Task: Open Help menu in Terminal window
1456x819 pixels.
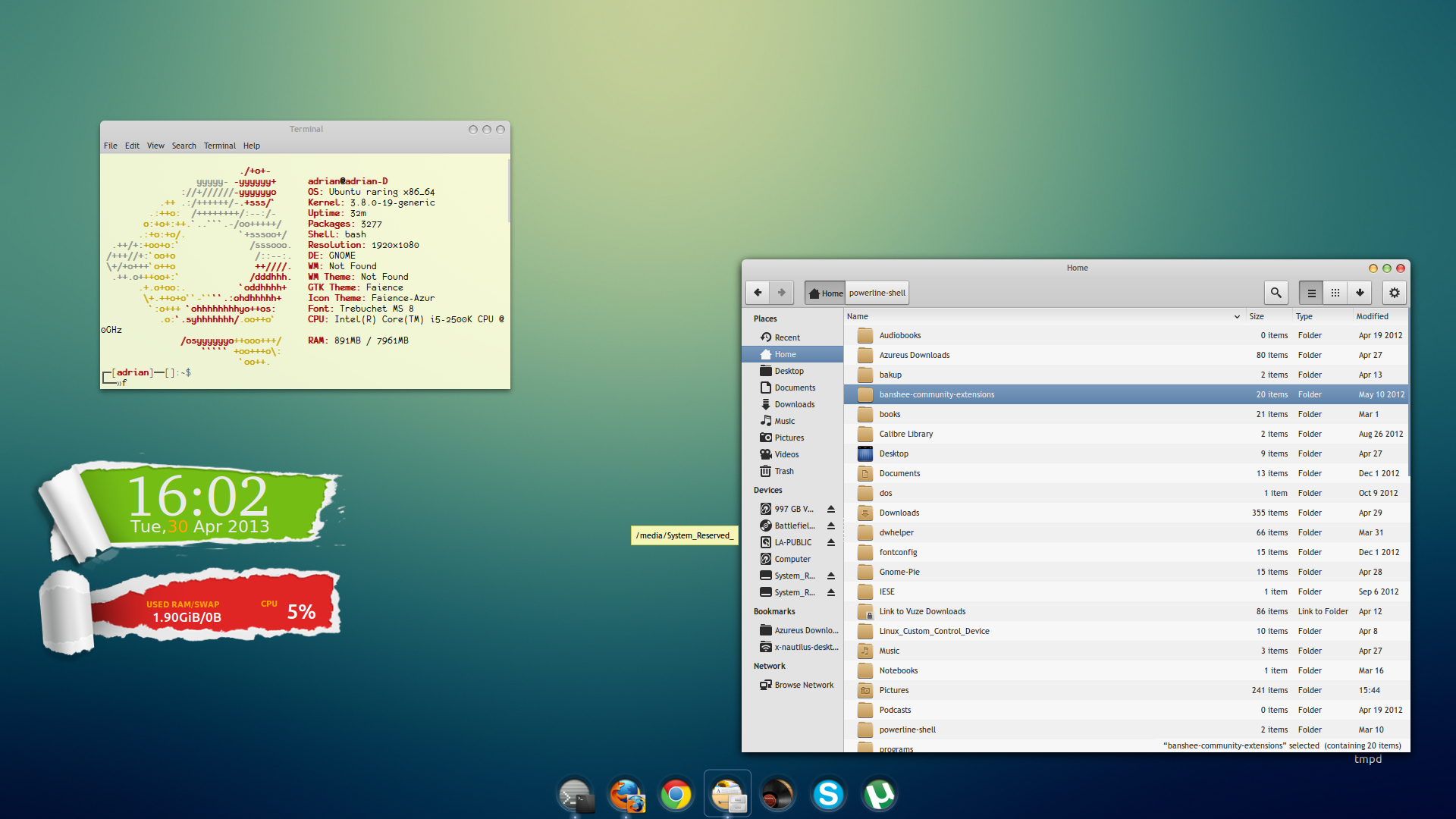Action: (x=252, y=146)
